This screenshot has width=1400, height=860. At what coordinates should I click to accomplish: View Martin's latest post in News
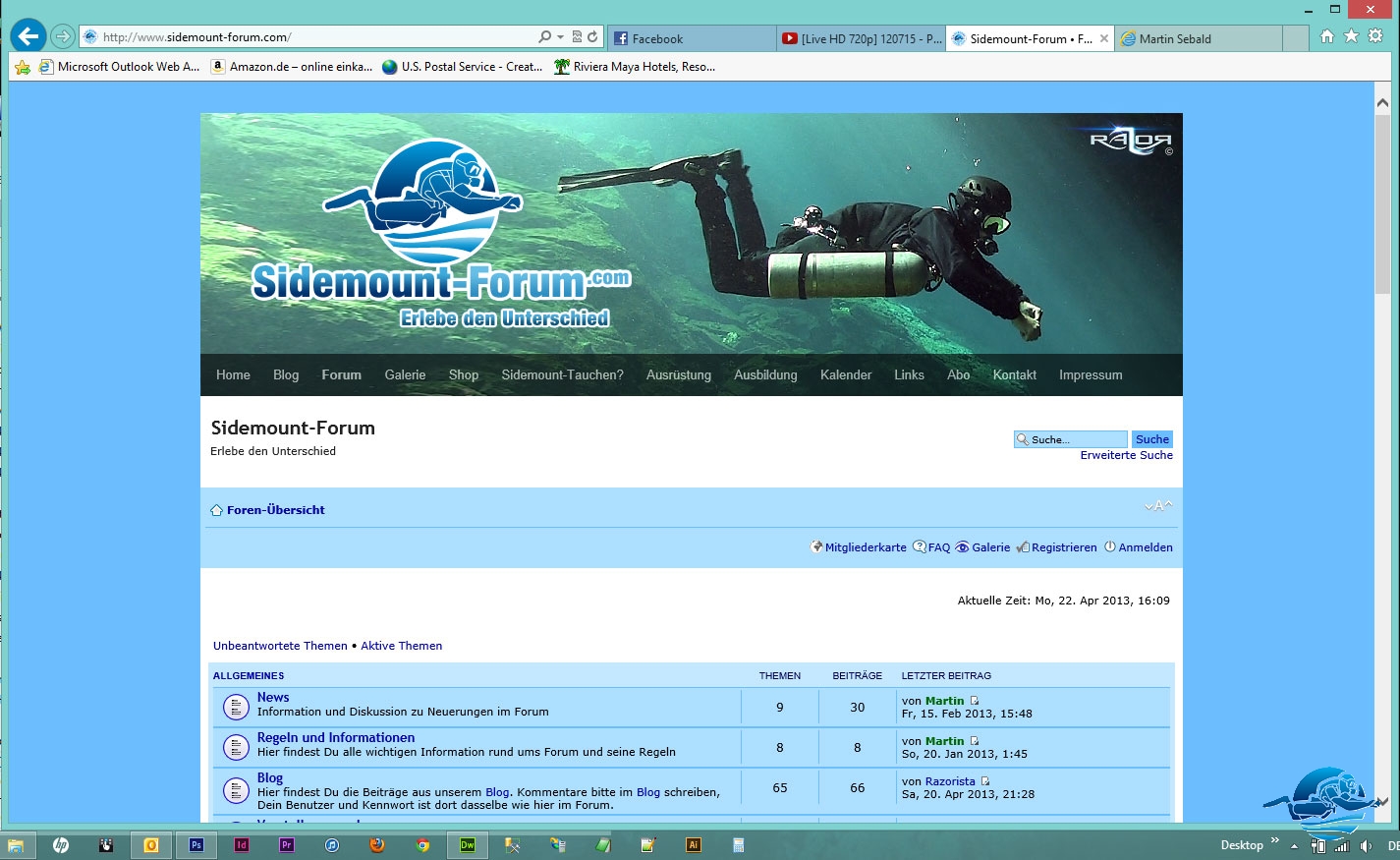[x=975, y=701]
